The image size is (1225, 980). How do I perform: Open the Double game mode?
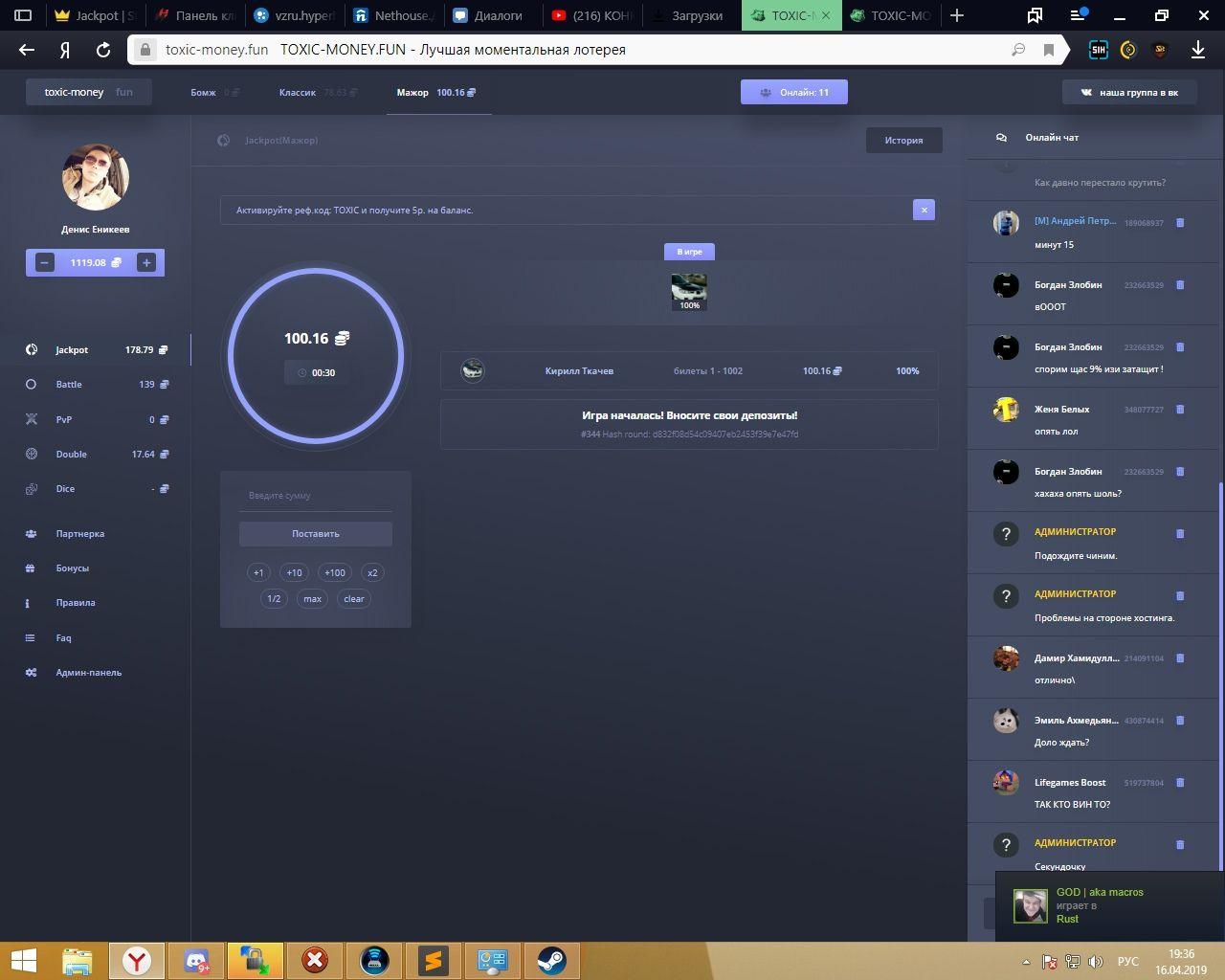click(x=71, y=455)
